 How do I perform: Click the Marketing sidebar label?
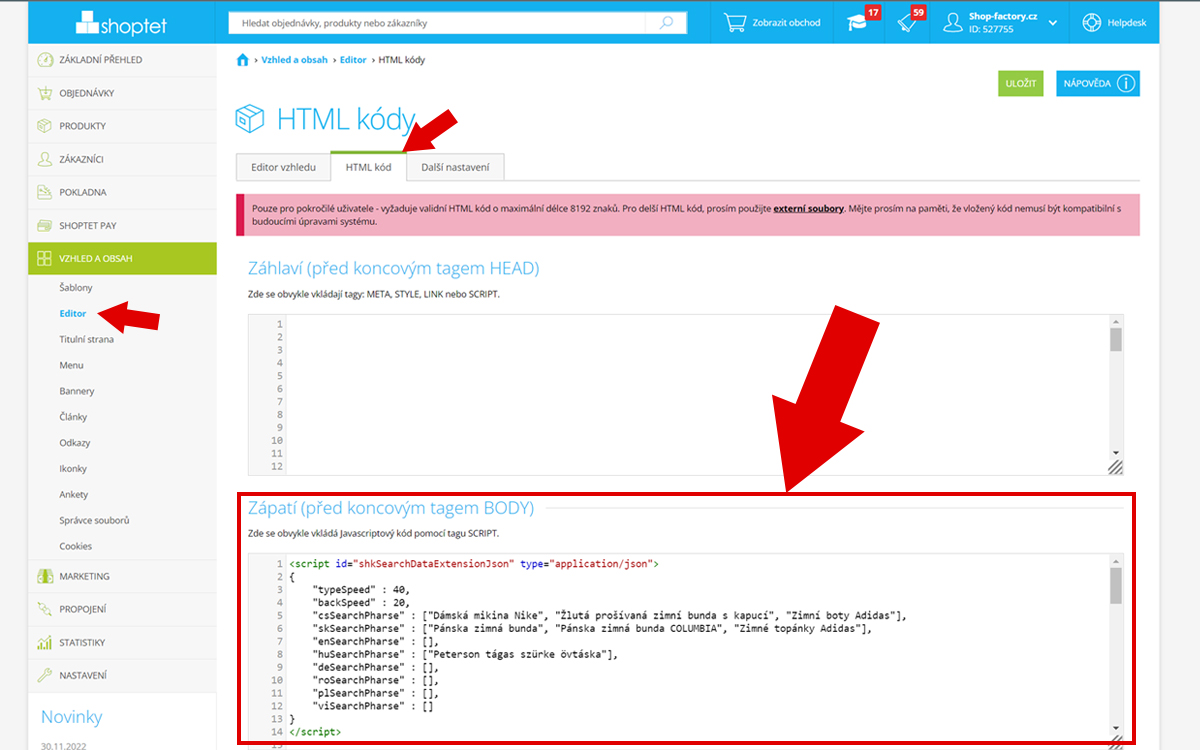tap(85, 576)
